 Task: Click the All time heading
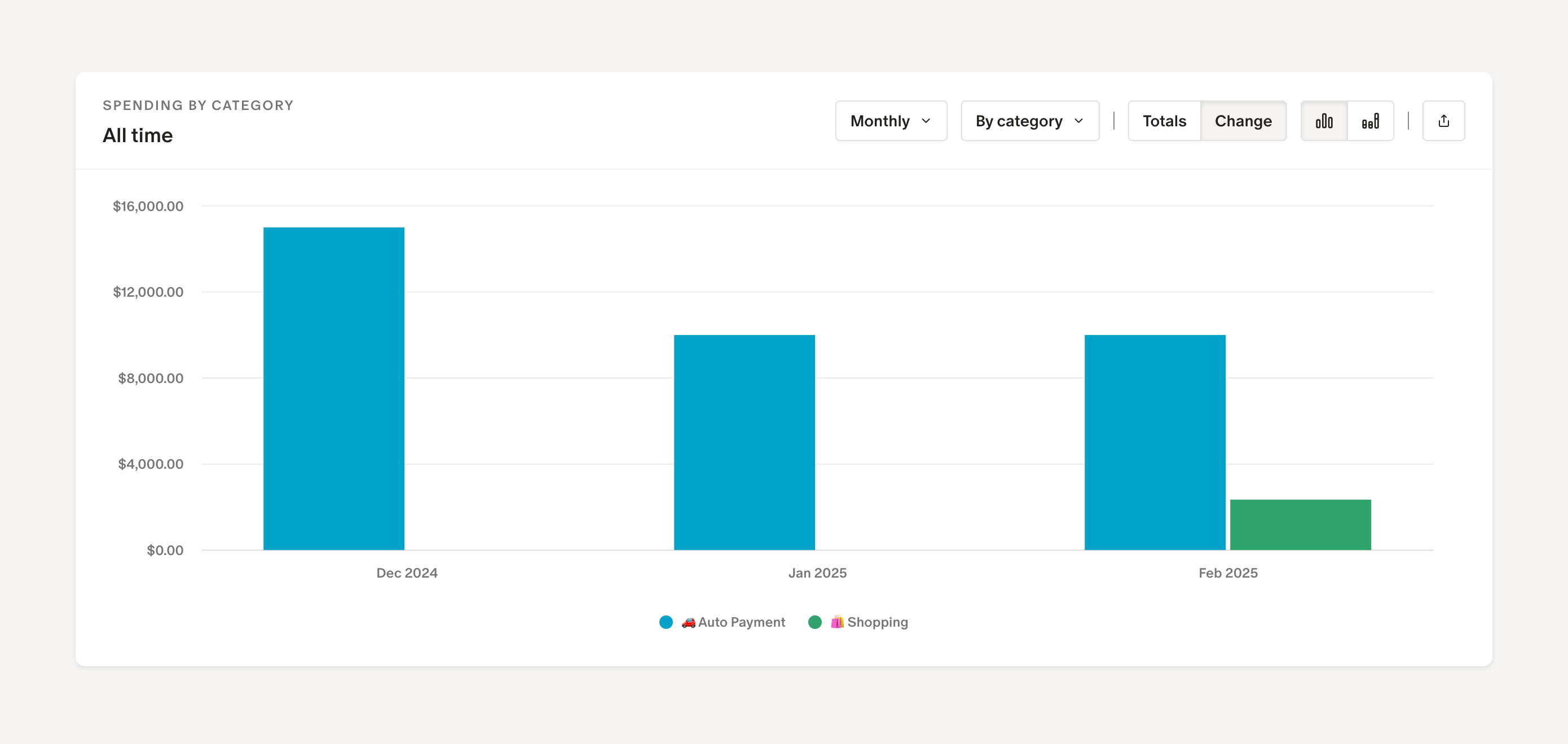(x=138, y=135)
